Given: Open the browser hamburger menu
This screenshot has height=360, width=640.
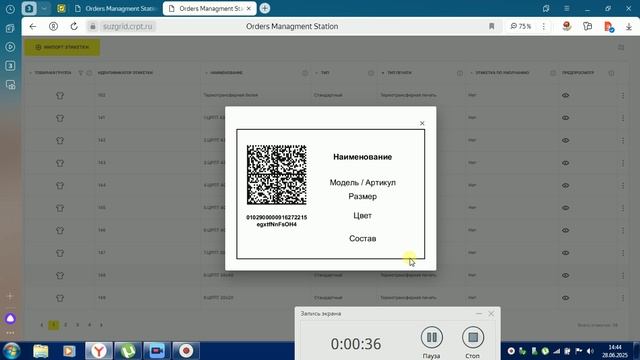Looking at the screenshot, I should click(567, 9).
